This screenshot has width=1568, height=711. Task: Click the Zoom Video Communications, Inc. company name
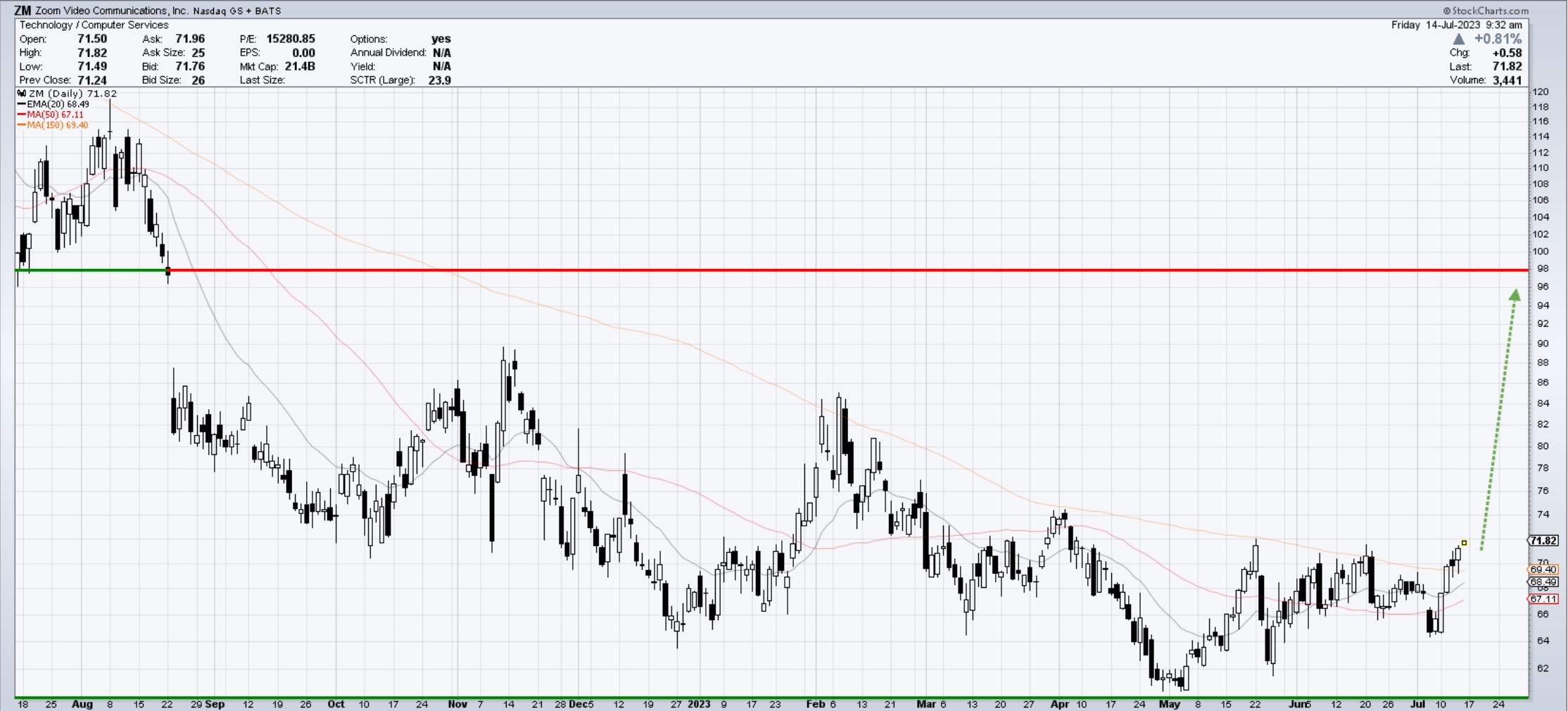pos(111,11)
